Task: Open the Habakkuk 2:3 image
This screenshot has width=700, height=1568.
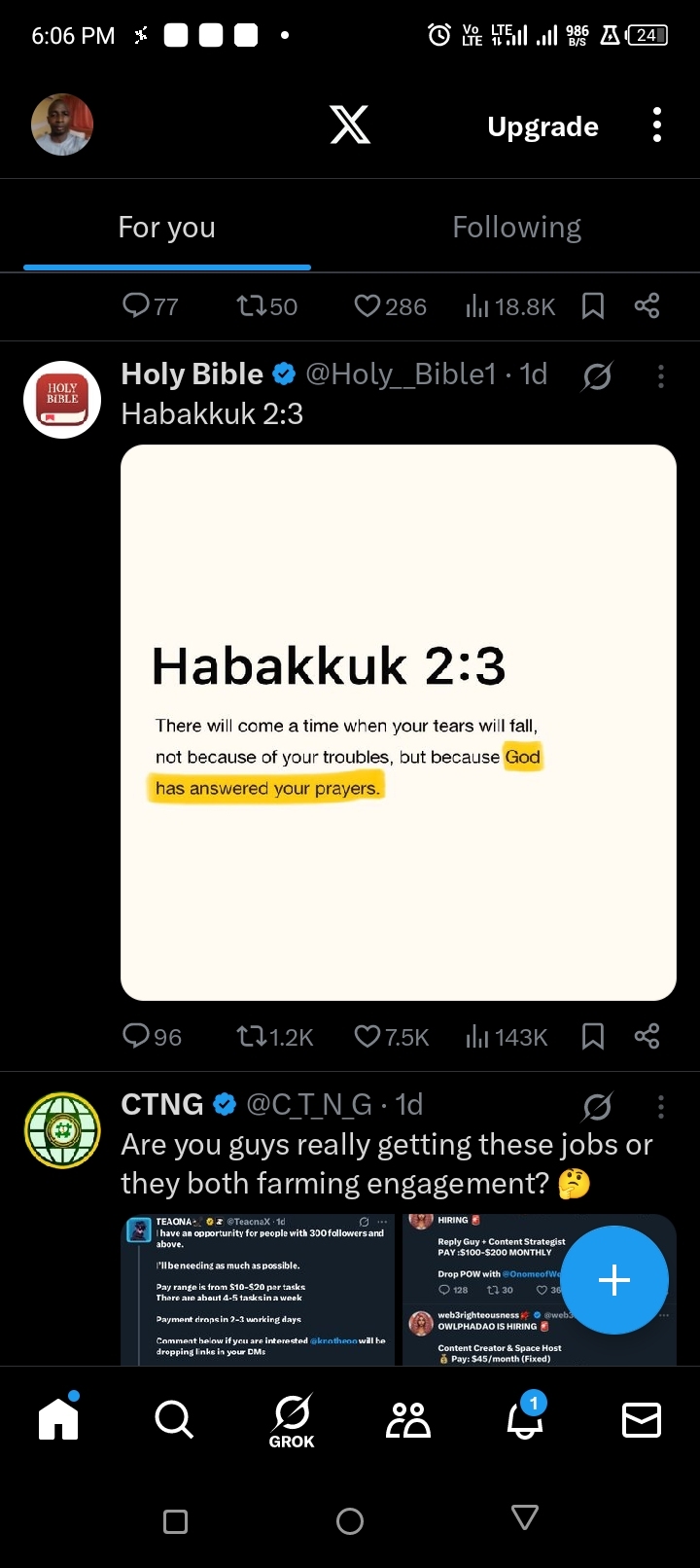Action: click(399, 722)
